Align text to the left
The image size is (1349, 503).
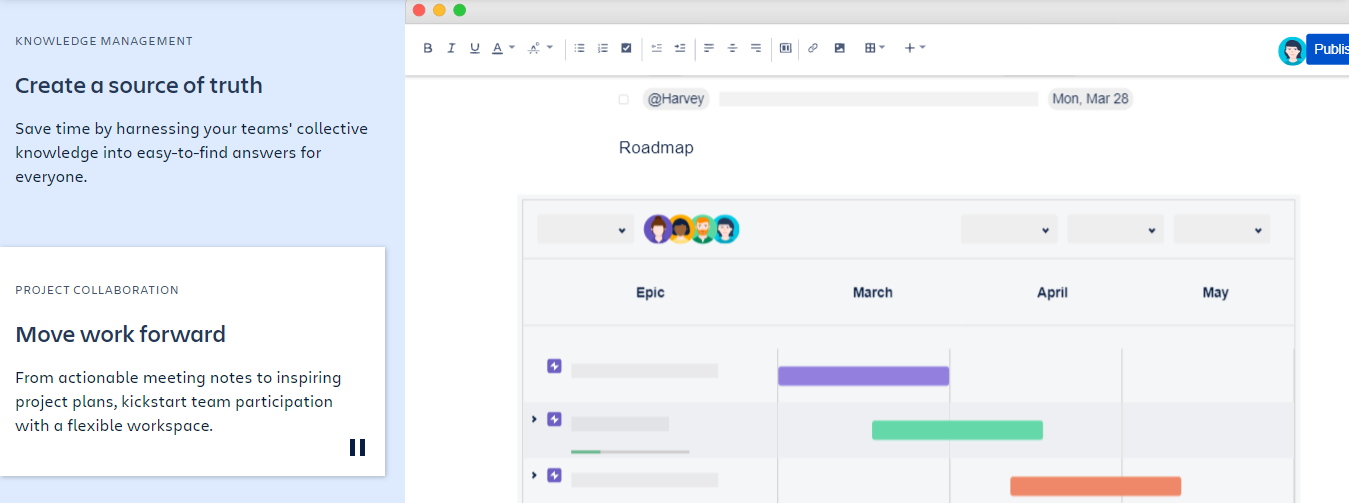pos(709,48)
